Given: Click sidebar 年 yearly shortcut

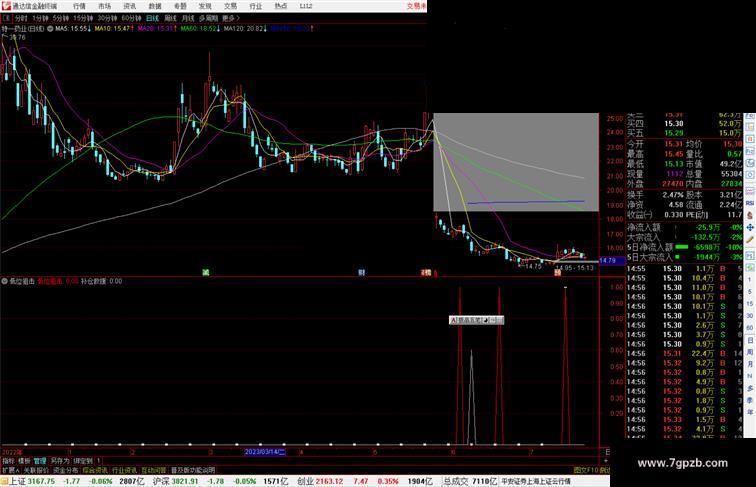Looking at the screenshot, I should (750, 412).
